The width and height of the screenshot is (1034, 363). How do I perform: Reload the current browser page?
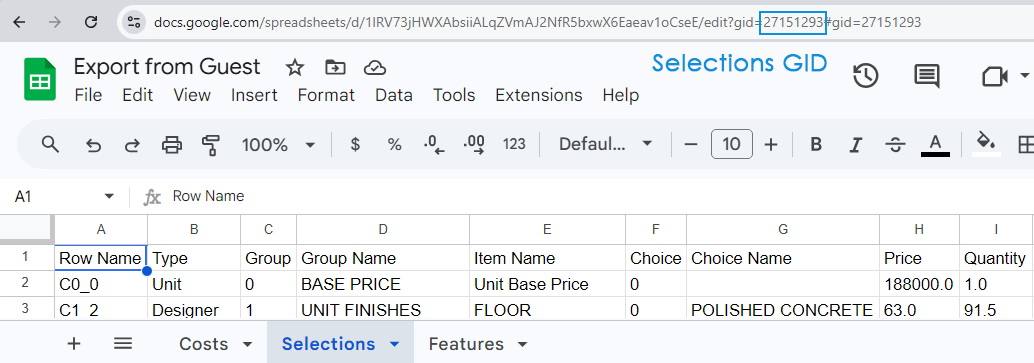(x=92, y=22)
